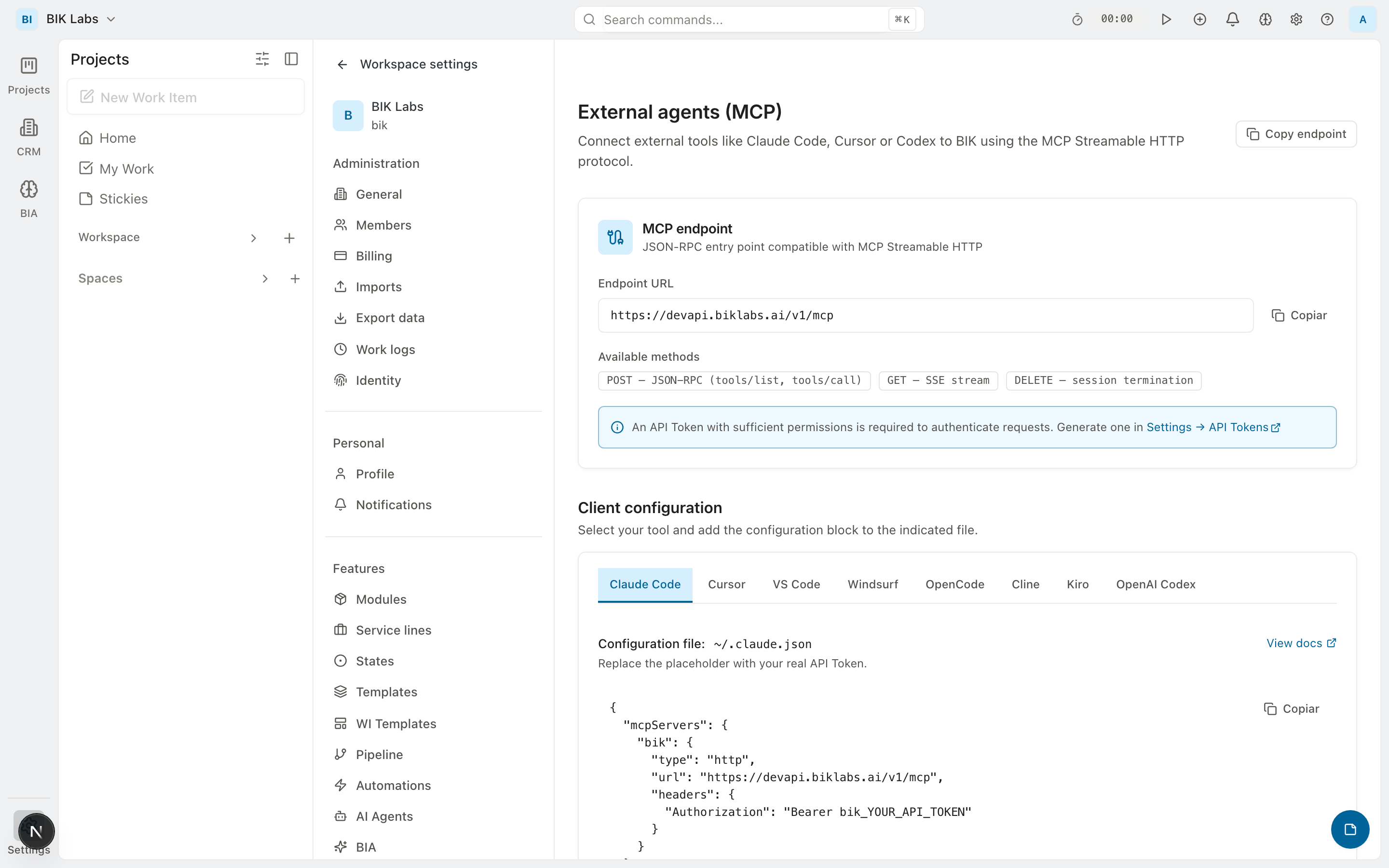Screen dimensions: 1389x868
Task: Open Automations in Features settings
Action: click(393, 786)
